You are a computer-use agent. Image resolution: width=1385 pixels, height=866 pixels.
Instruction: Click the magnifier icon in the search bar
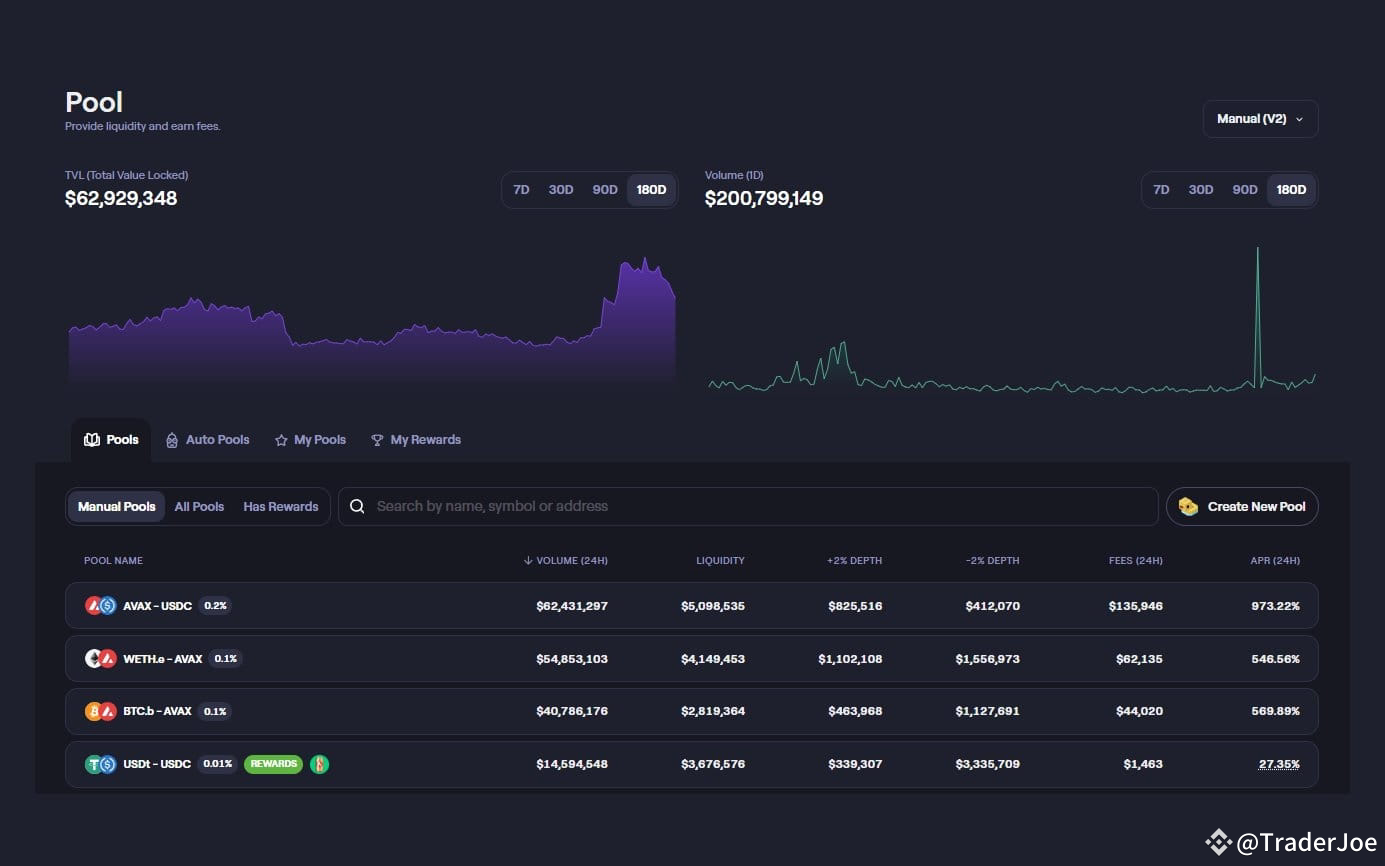(357, 506)
